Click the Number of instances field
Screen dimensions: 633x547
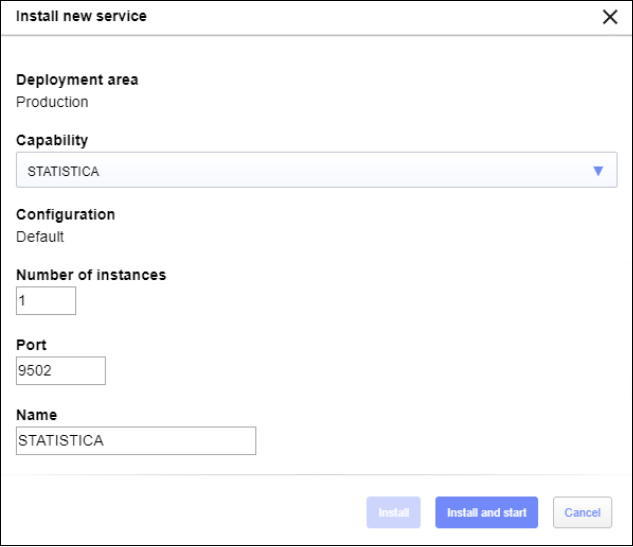point(46,301)
